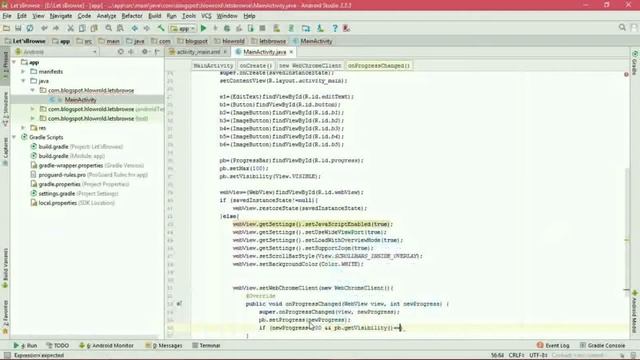Close the MainActivity.java tab
Screen dimensions: 640x360
click(291, 52)
